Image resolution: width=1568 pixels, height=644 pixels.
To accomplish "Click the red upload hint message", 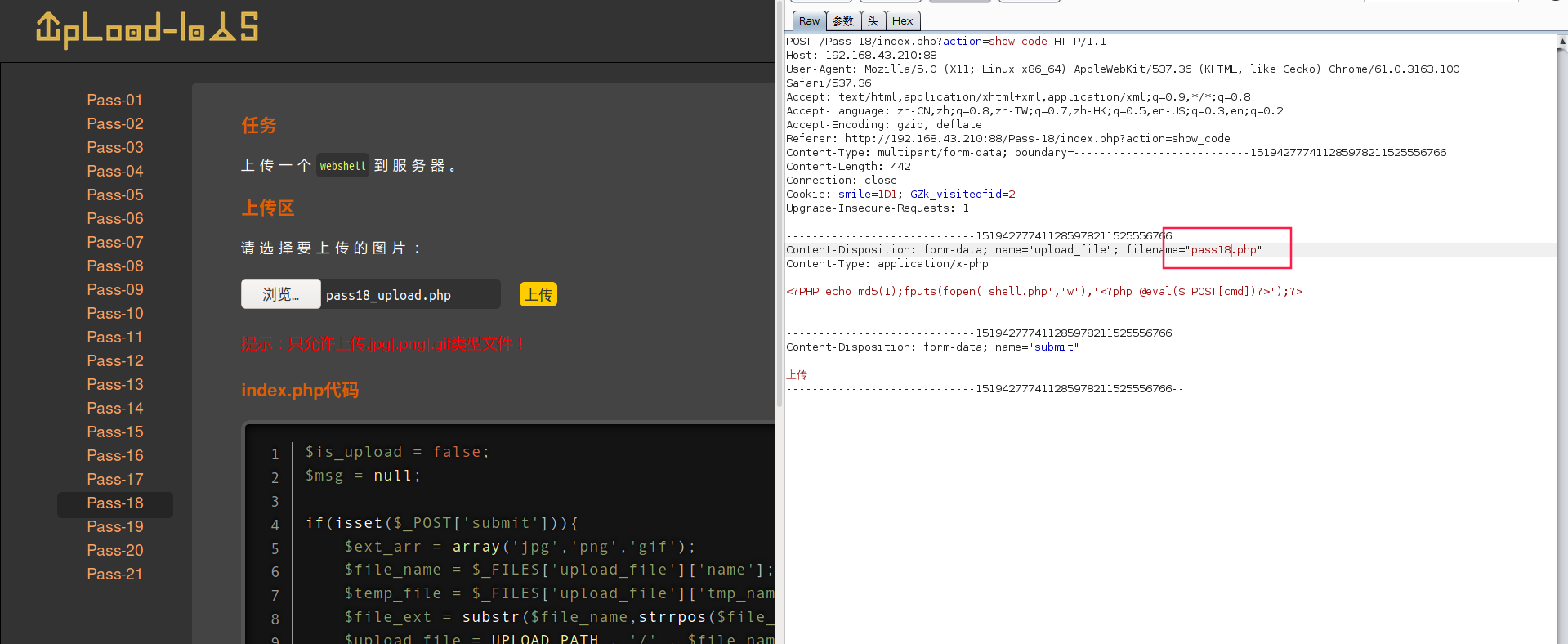I will 383,344.
